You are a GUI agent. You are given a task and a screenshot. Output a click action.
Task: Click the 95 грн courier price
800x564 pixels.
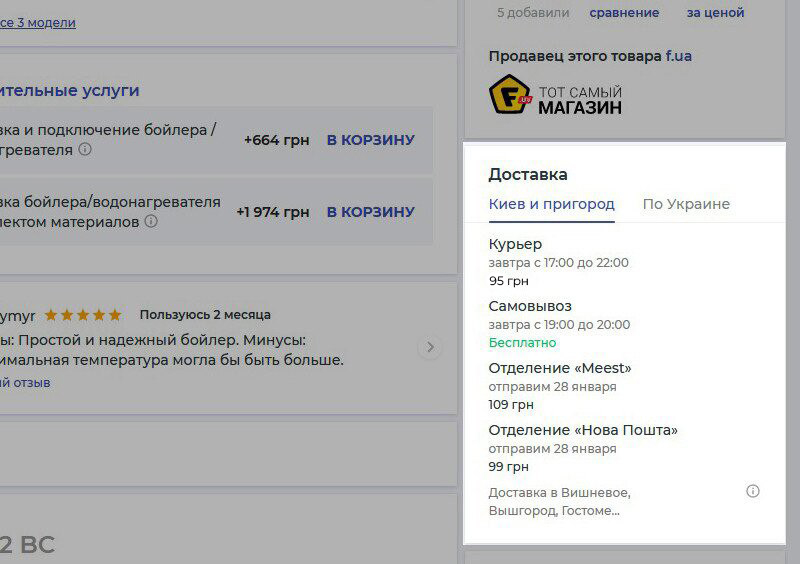click(x=508, y=281)
